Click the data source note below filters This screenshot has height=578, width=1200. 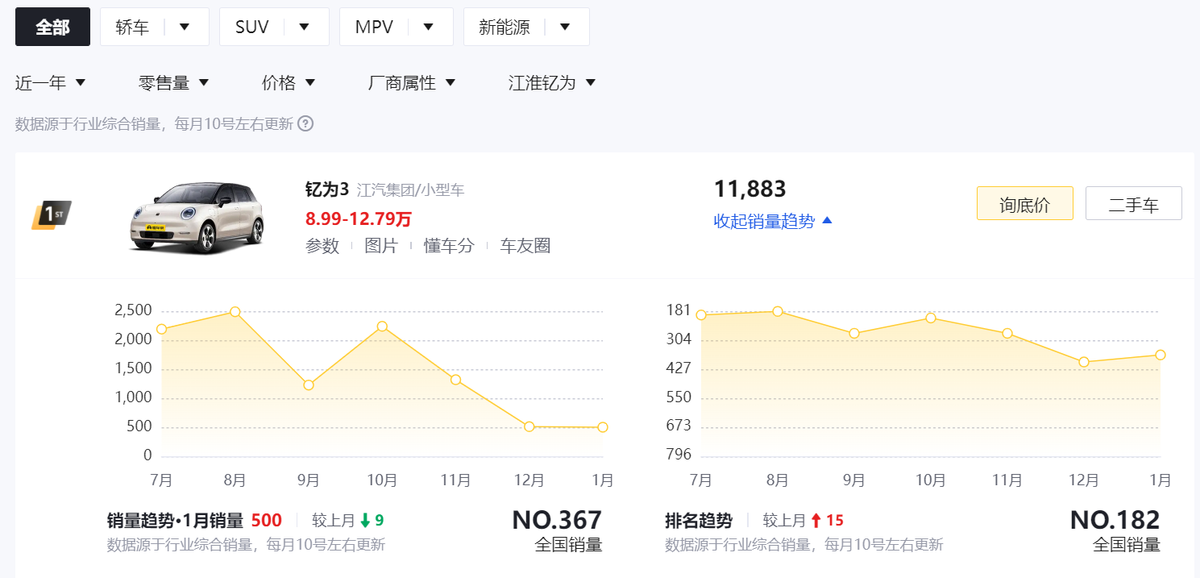click(x=154, y=124)
